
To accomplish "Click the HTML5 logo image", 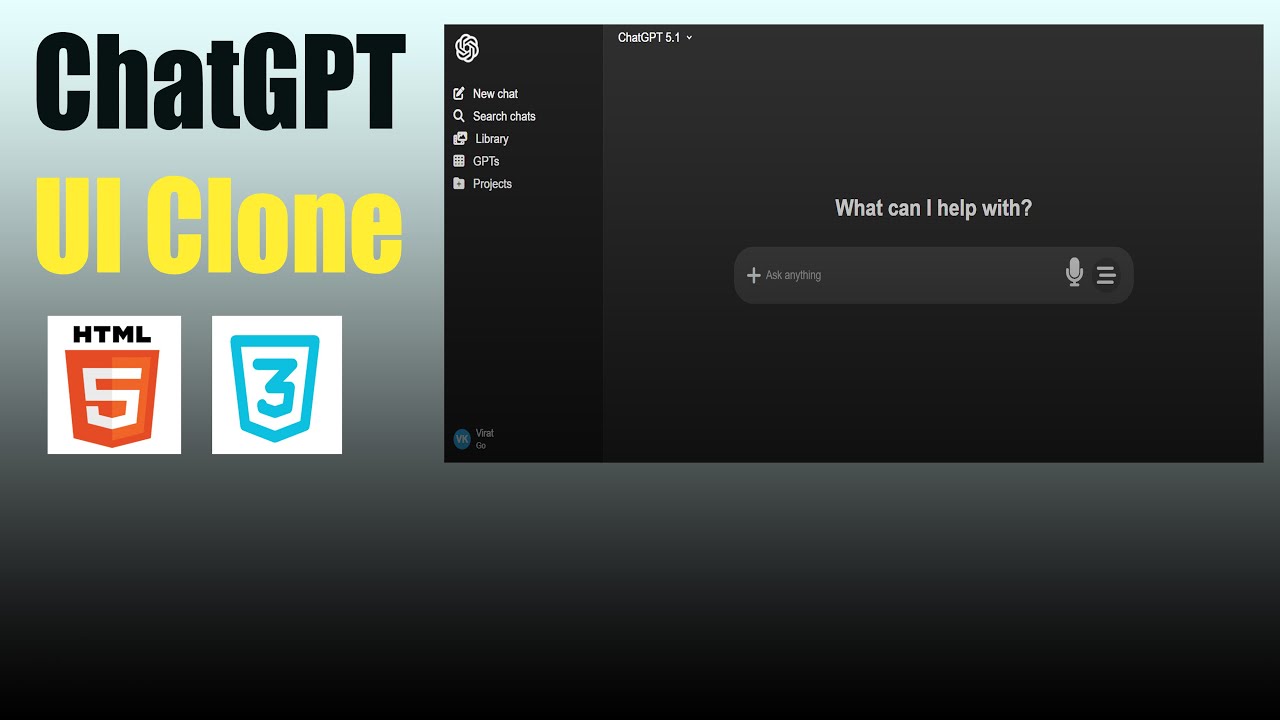I will [x=114, y=385].
